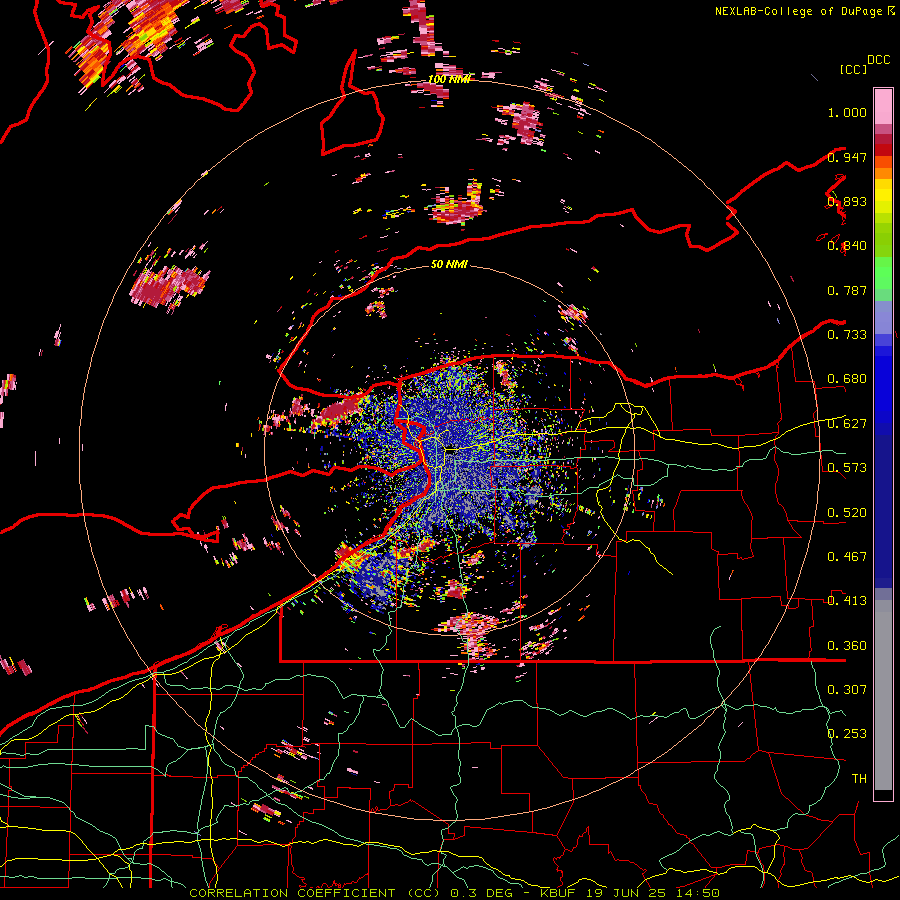Viewport: 900px width, 900px height.
Task: Click the Correlation Coefficient KBUF caption at bottom
Action: [x=454, y=893]
